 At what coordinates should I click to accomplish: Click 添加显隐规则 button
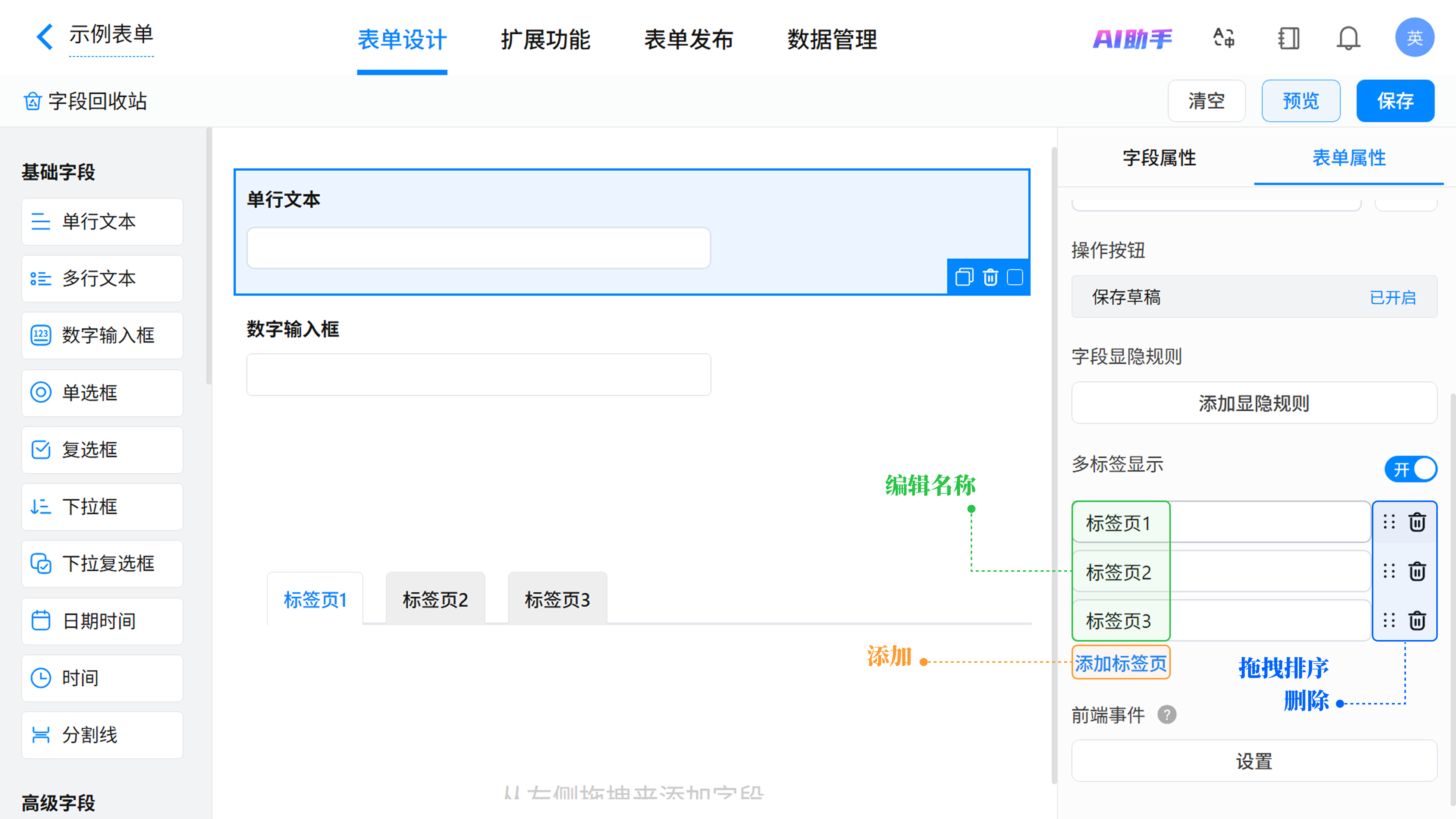(x=1254, y=403)
